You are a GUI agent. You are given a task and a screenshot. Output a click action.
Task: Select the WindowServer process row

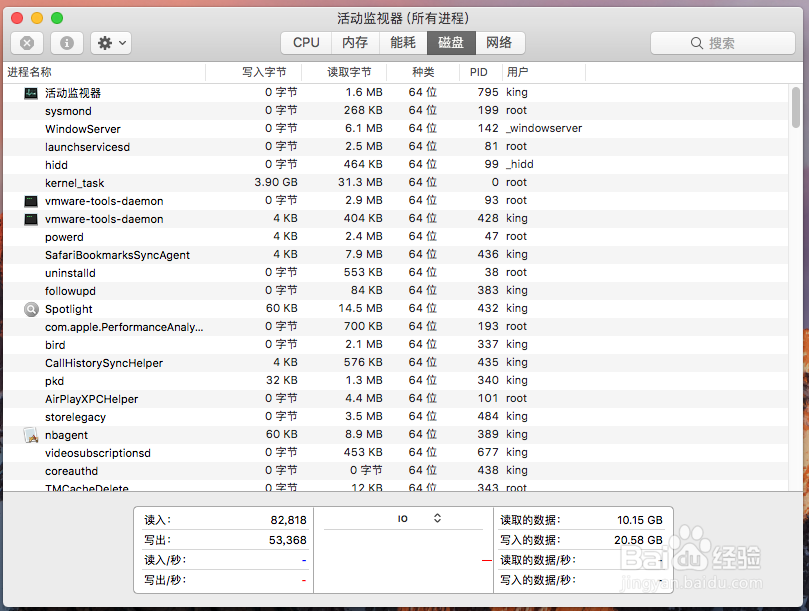click(x=396, y=129)
